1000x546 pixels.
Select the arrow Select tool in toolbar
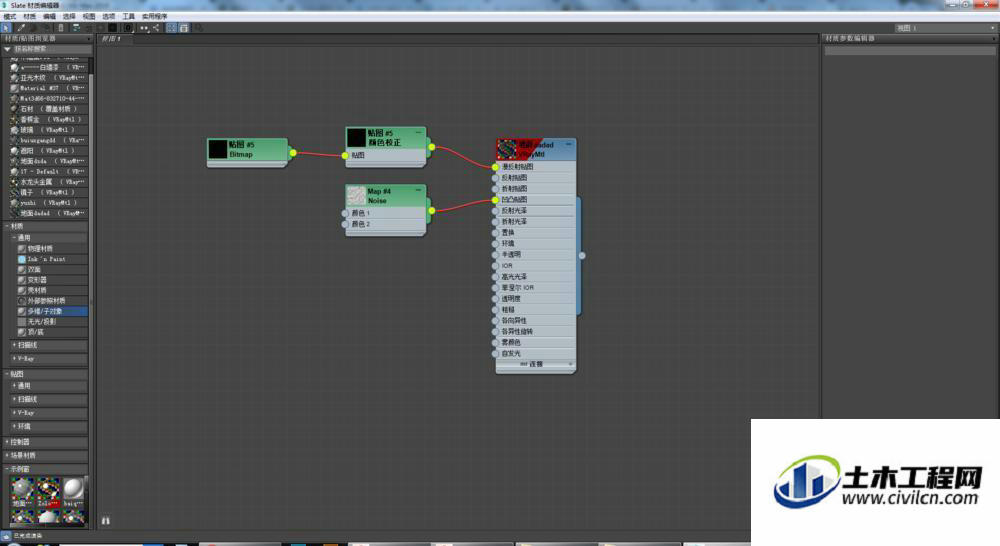point(6,27)
